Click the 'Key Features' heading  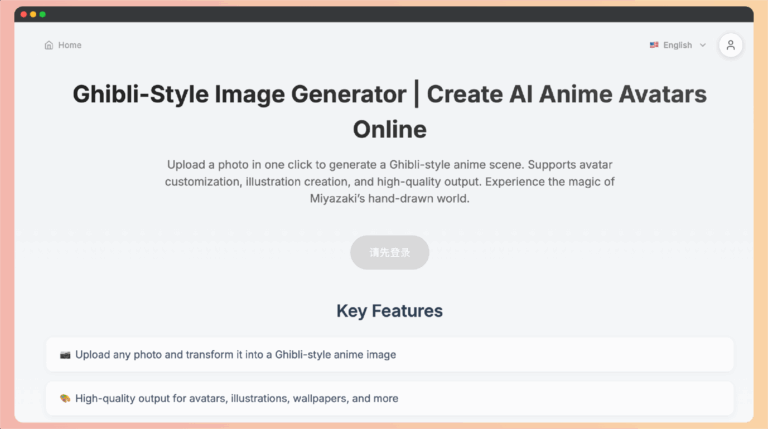tap(389, 310)
